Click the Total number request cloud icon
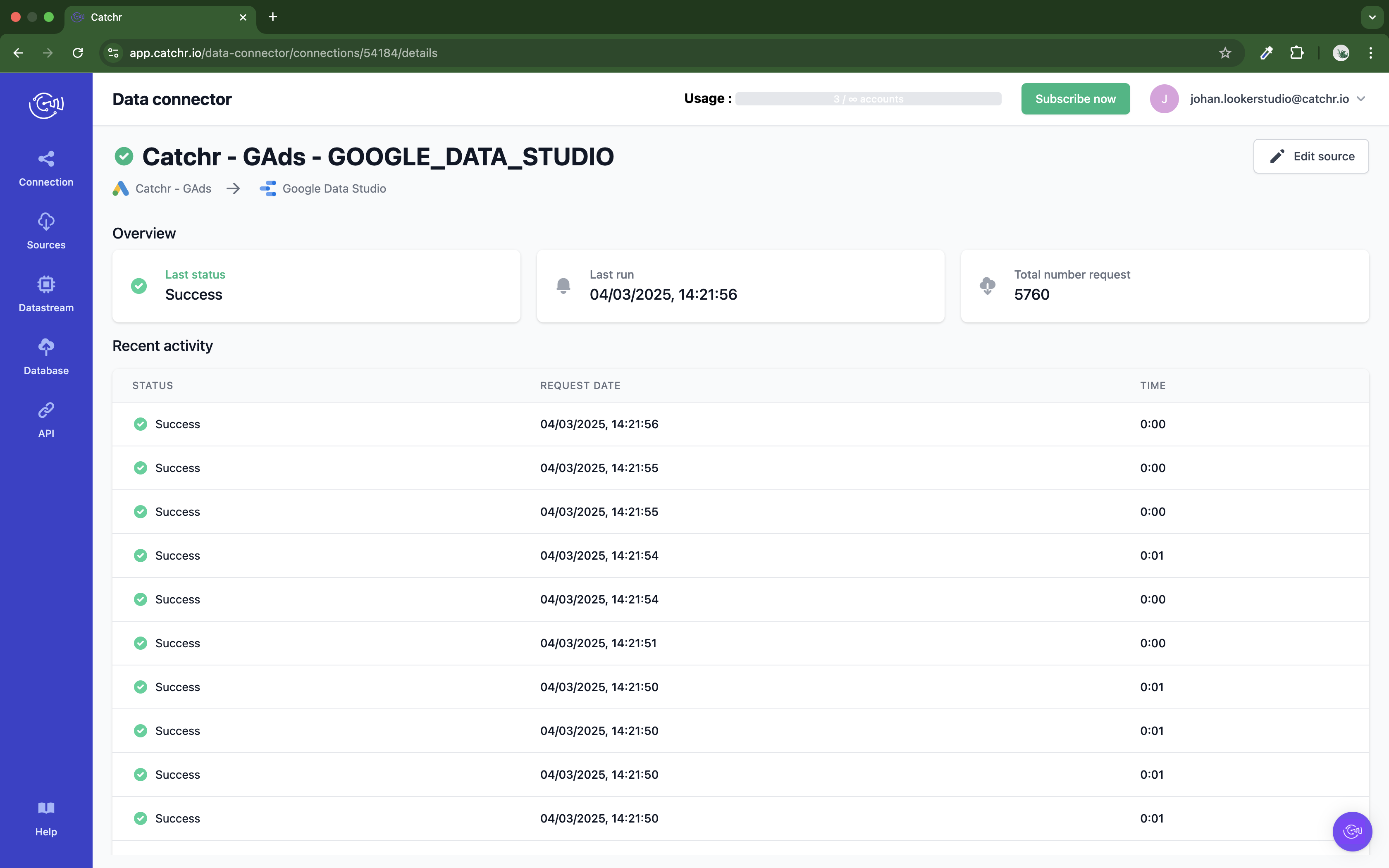Screen dimensions: 1389x868 tap(987, 286)
